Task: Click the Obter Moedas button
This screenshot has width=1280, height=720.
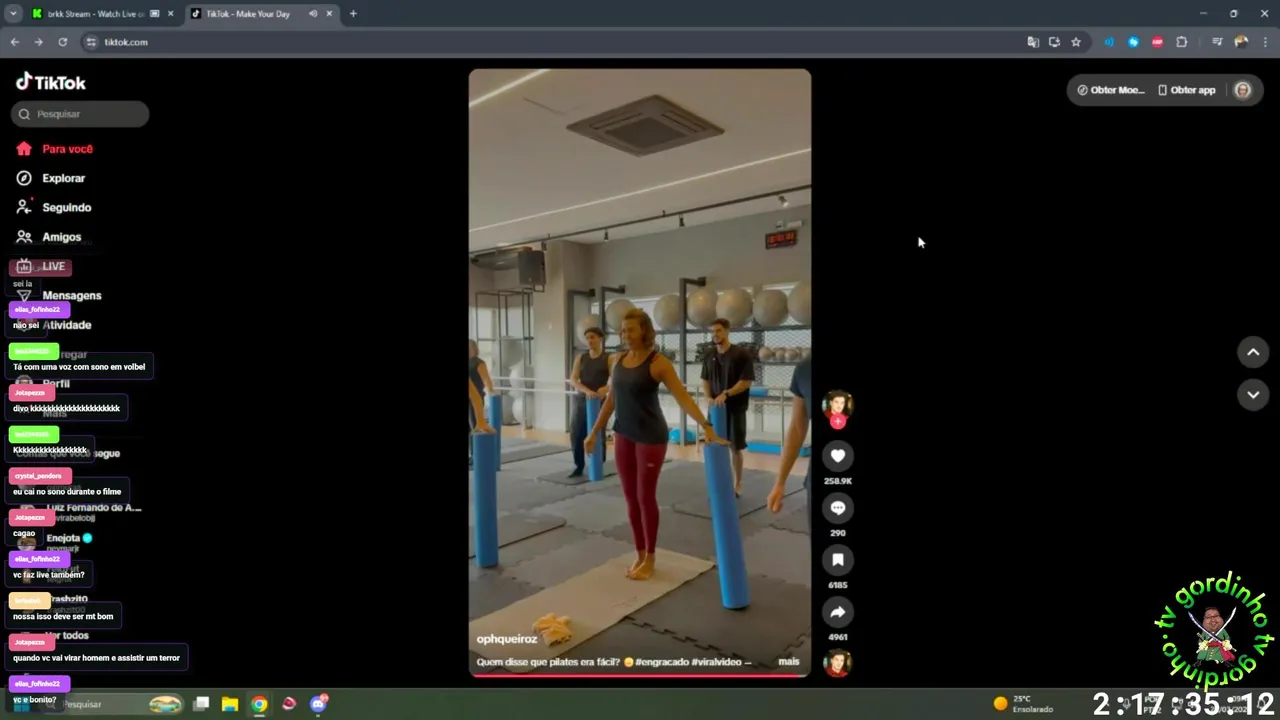Action: tap(1110, 90)
